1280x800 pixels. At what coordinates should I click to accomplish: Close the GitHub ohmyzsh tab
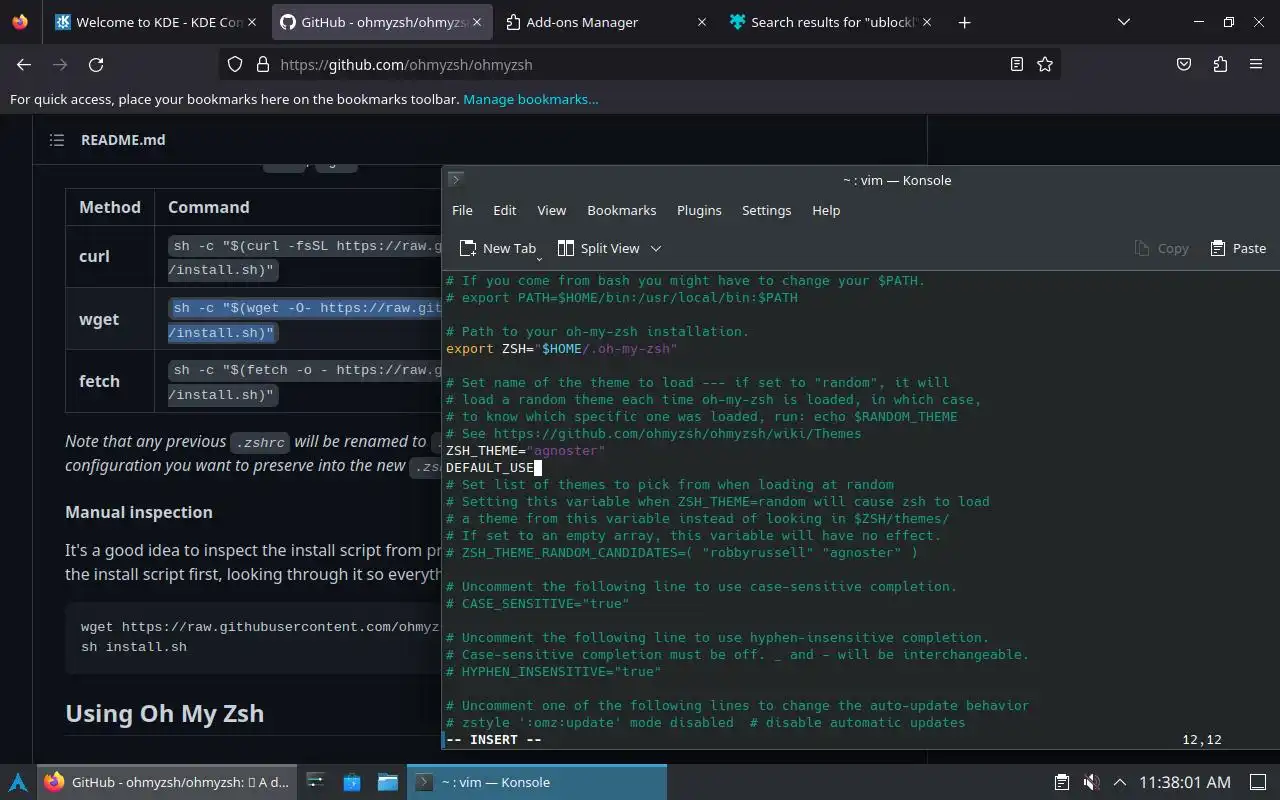477,22
